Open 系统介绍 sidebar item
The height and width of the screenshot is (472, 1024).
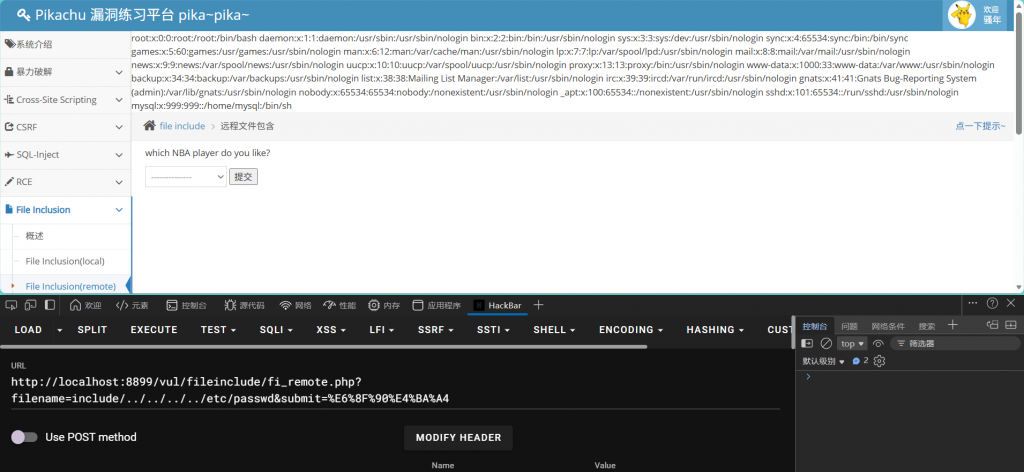point(65,44)
